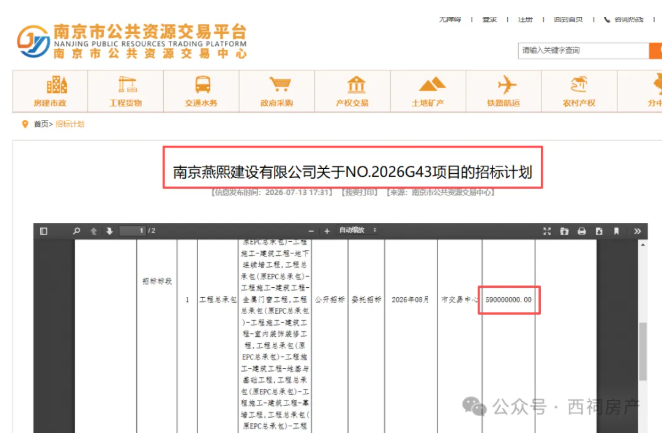Switch PDF to presentation mode
The height and width of the screenshot is (440, 664).
(x=547, y=231)
